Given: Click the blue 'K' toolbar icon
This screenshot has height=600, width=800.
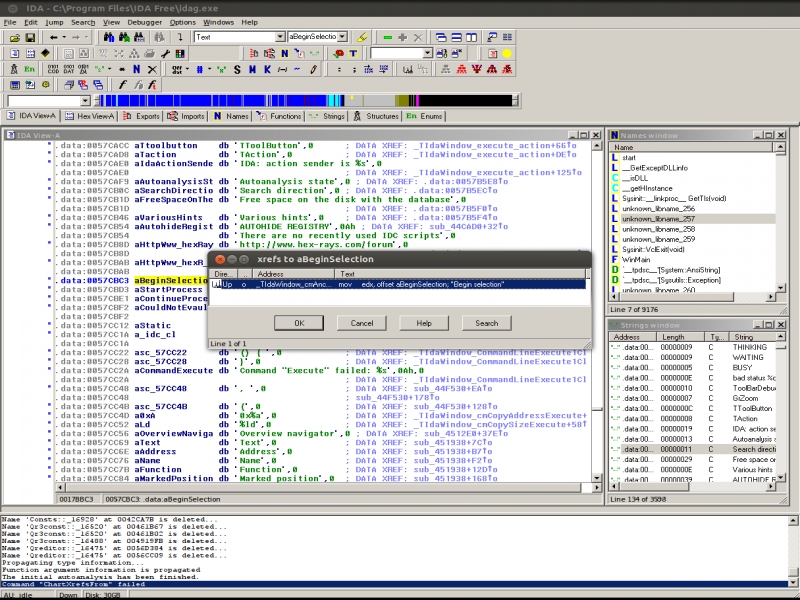Looking at the screenshot, I should [x=267, y=69].
